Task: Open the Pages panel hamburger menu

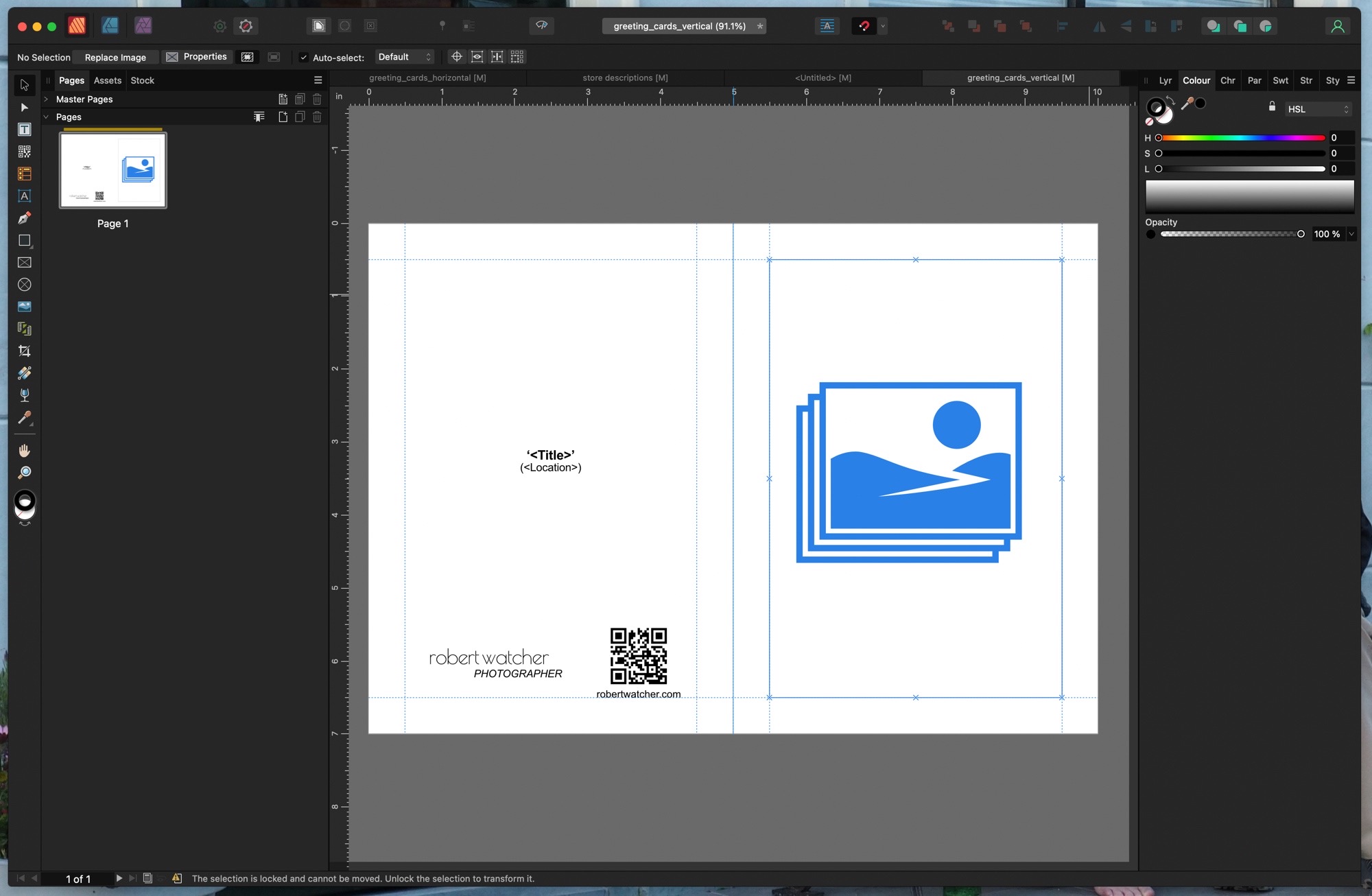Action: click(318, 80)
